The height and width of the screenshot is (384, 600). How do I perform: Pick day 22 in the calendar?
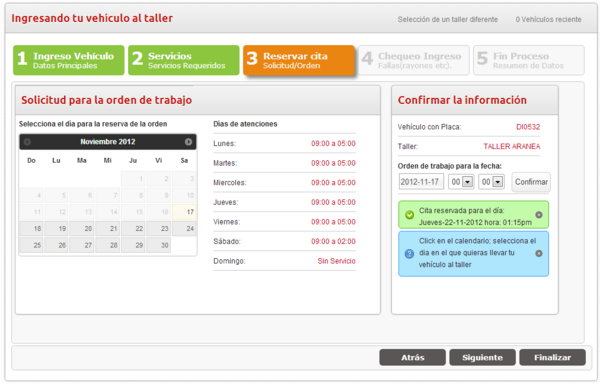pyautogui.click(x=133, y=229)
